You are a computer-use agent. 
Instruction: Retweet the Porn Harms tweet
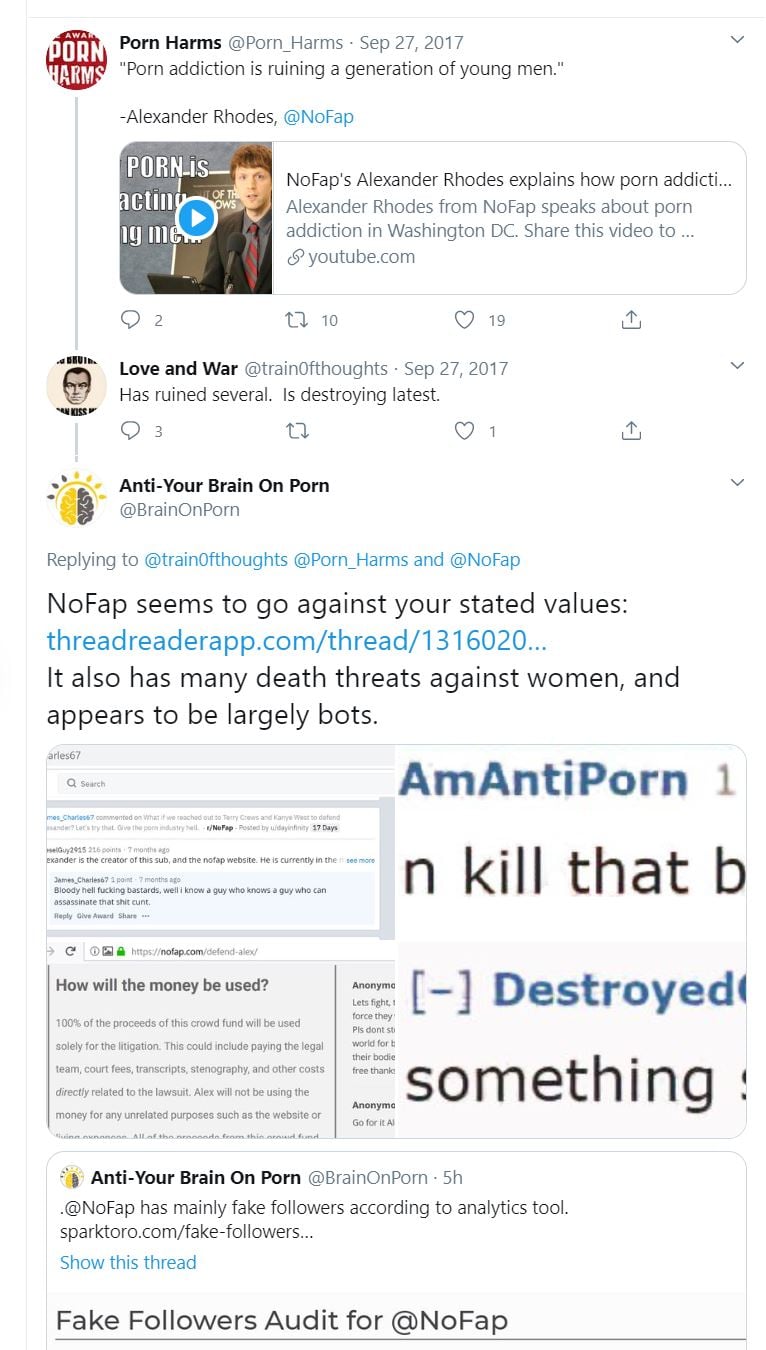(297, 320)
